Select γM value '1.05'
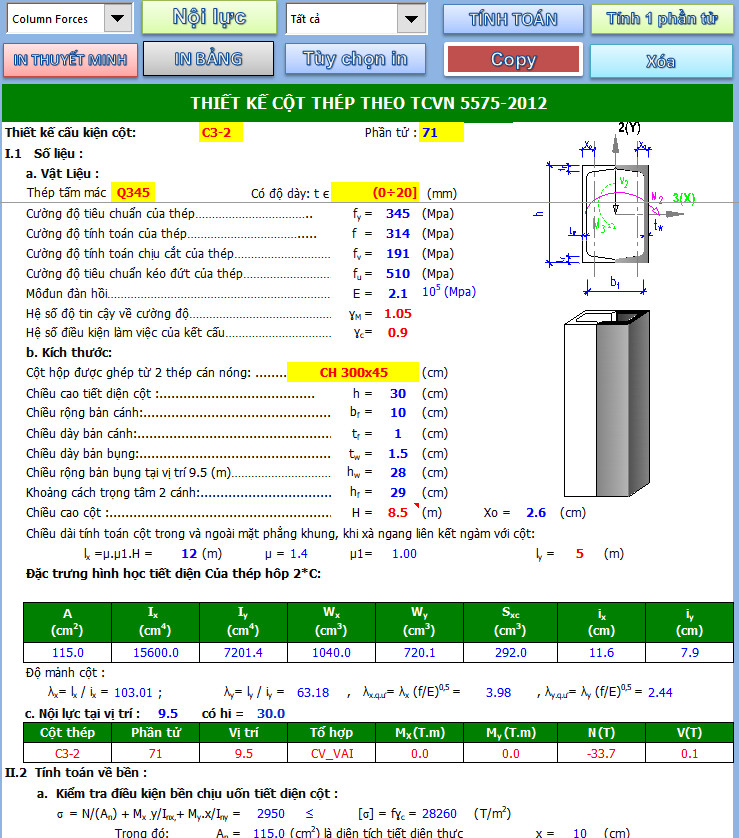Image resolution: width=739 pixels, height=838 pixels. [x=398, y=314]
